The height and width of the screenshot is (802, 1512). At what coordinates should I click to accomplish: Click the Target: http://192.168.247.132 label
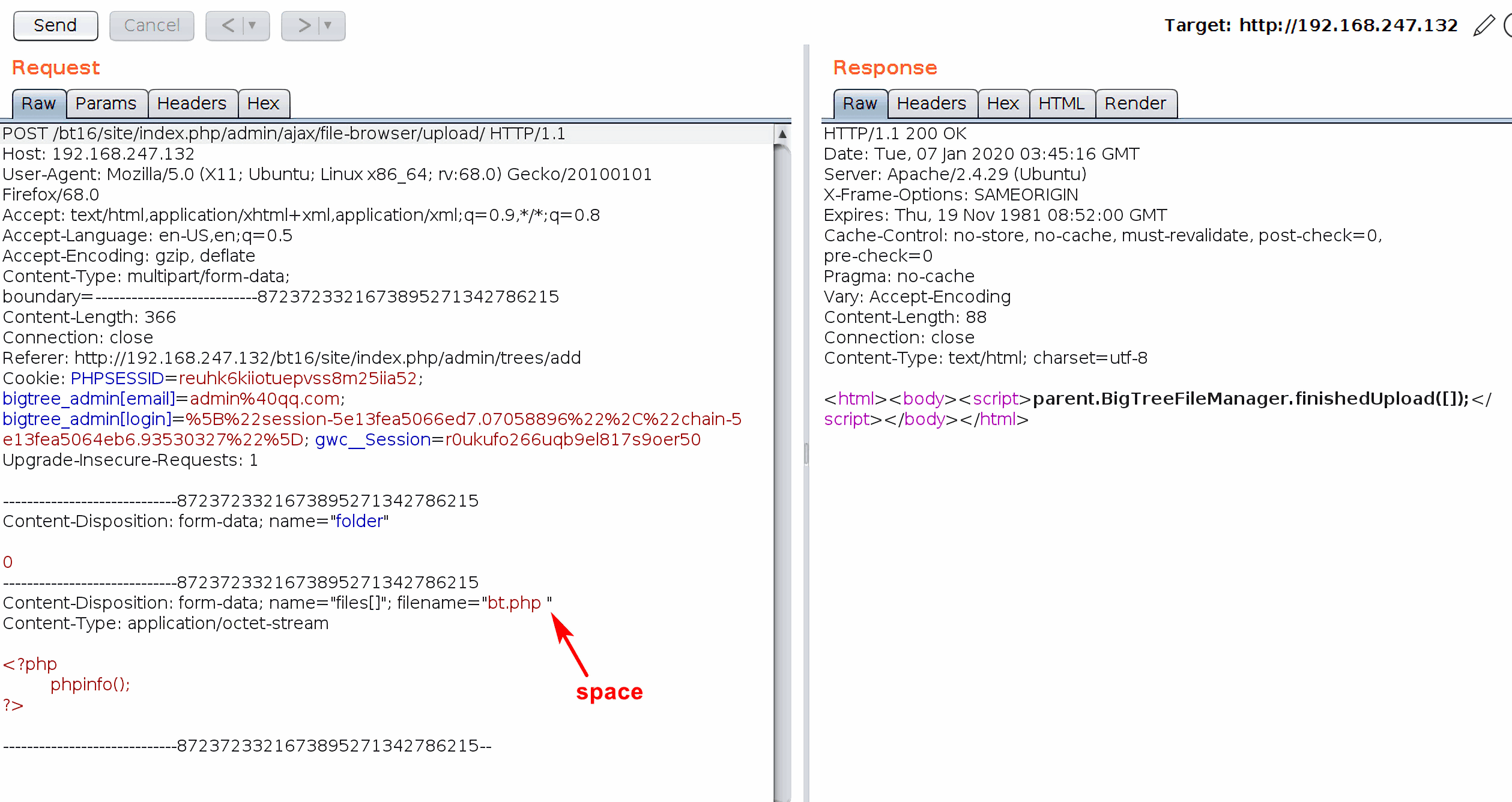[1311, 25]
